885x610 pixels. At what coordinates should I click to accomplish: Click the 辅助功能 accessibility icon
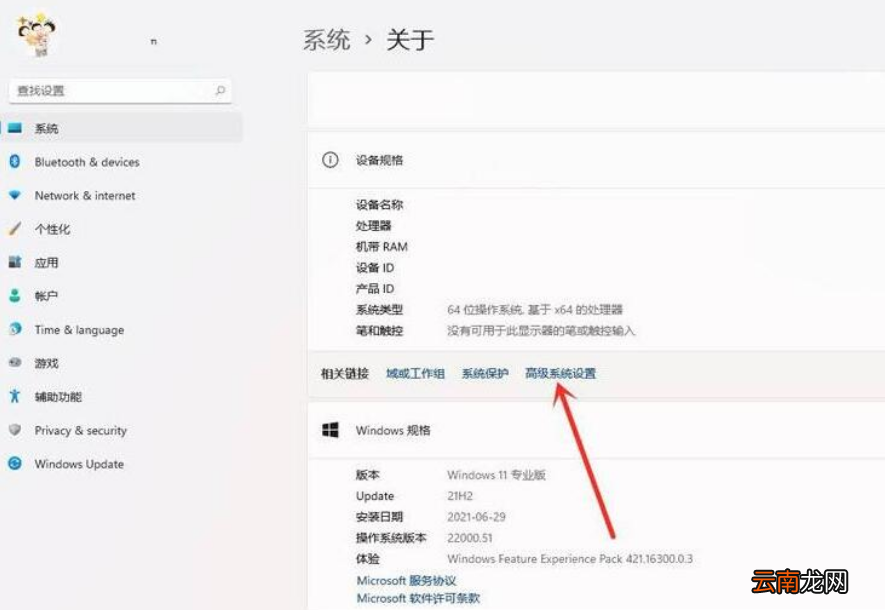pos(15,396)
